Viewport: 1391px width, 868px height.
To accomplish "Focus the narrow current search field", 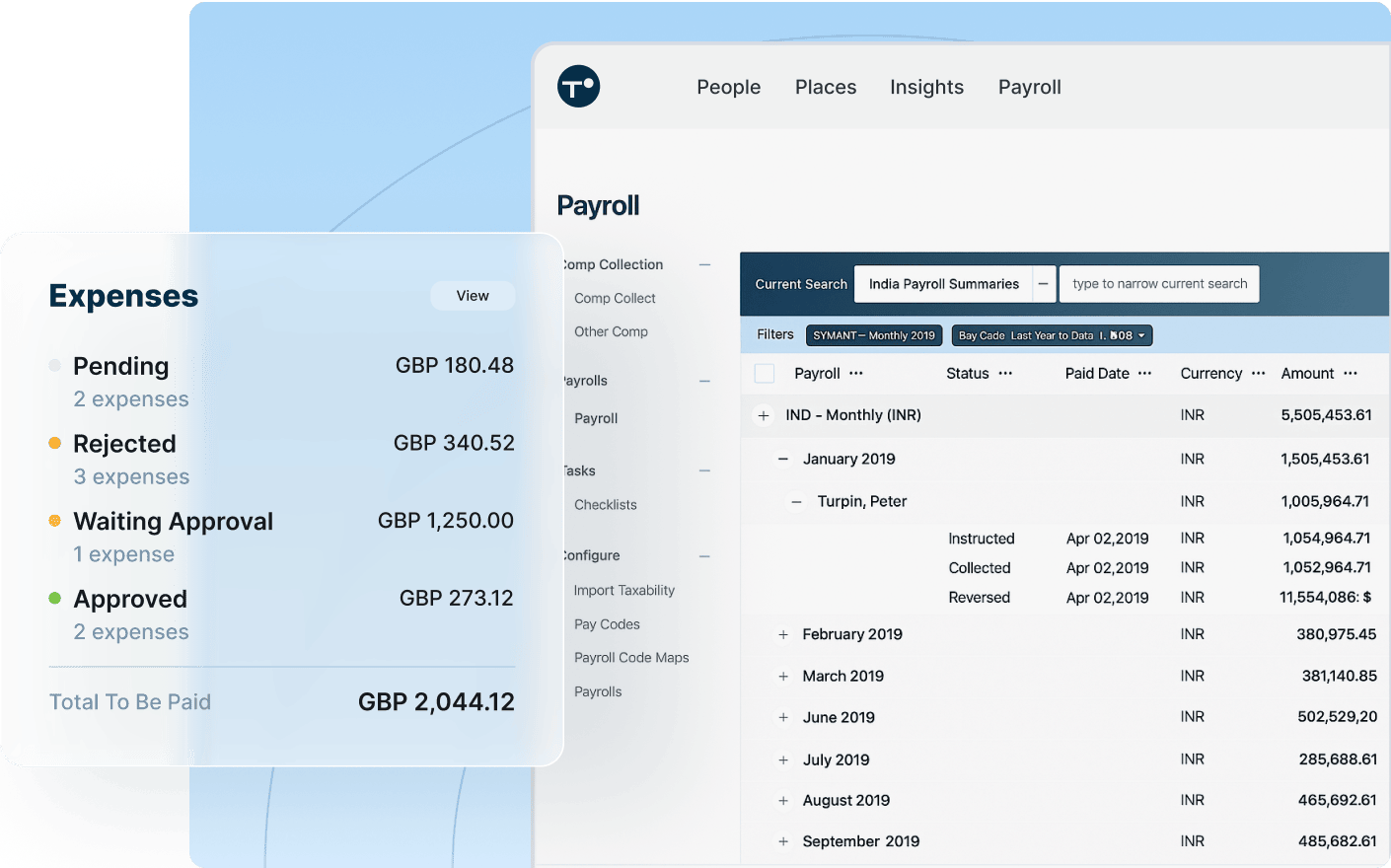I will pos(1159,284).
